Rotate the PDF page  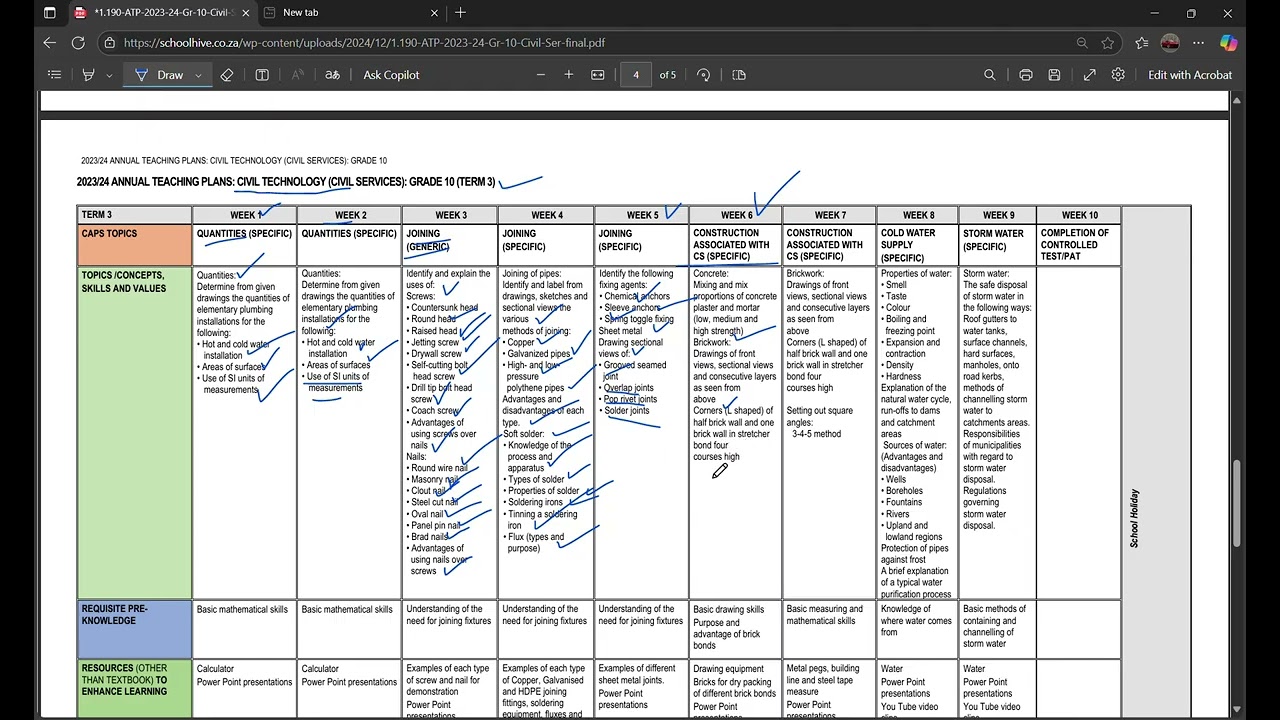703,75
